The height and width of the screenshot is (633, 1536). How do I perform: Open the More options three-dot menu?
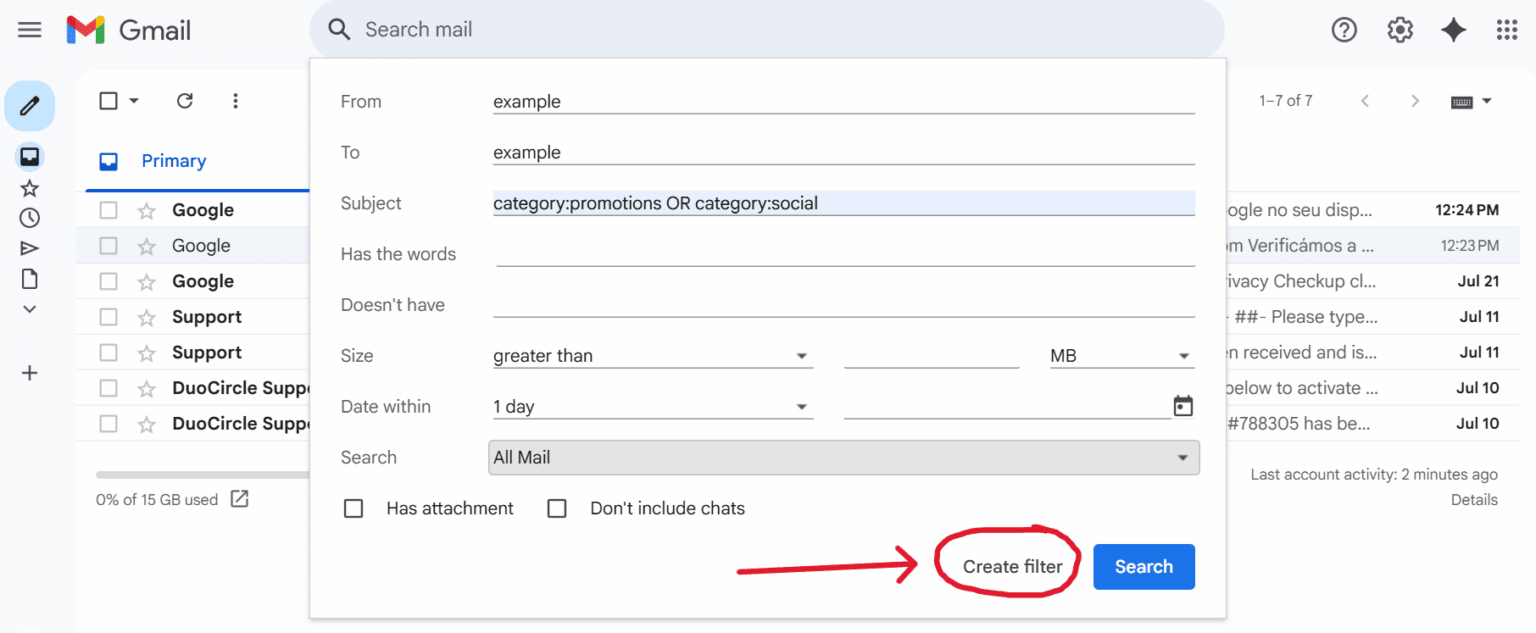tap(235, 100)
